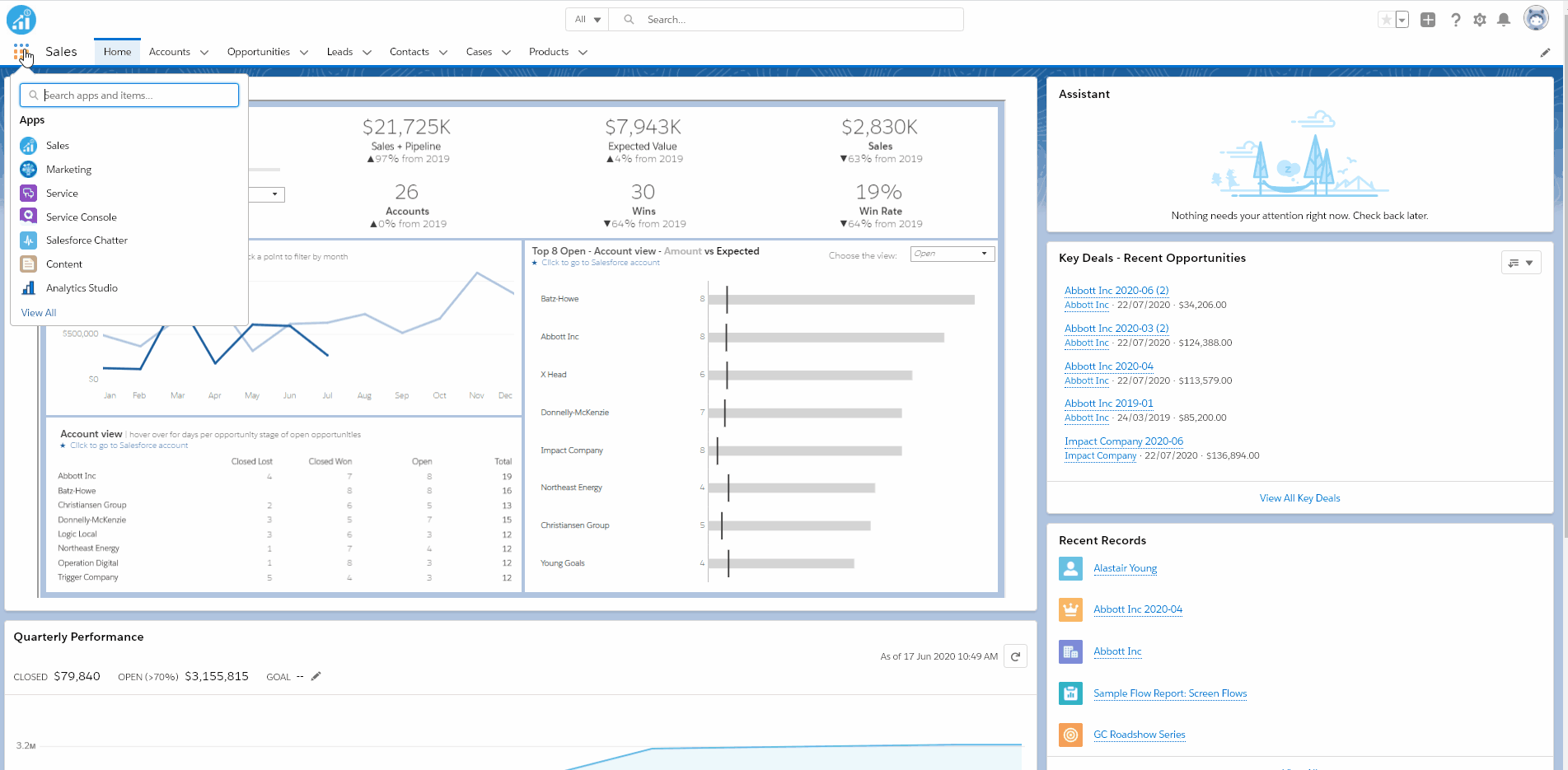Click the Batz-Howe bar in Top 8 chart
The height and width of the screenshot is (770, 1568).
841,300
